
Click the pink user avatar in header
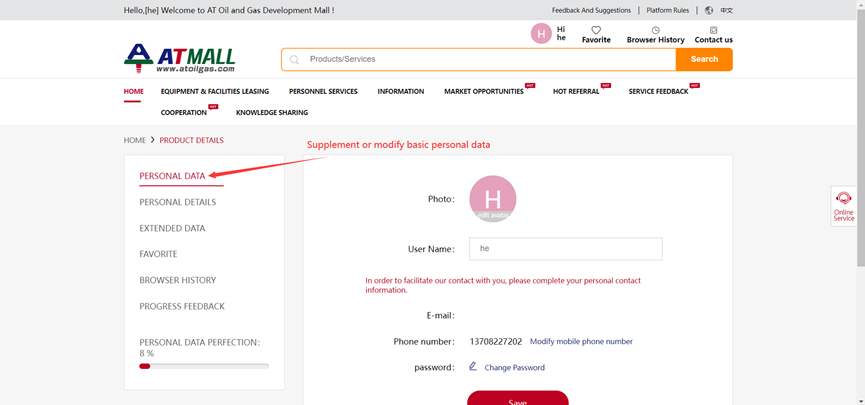541,34
